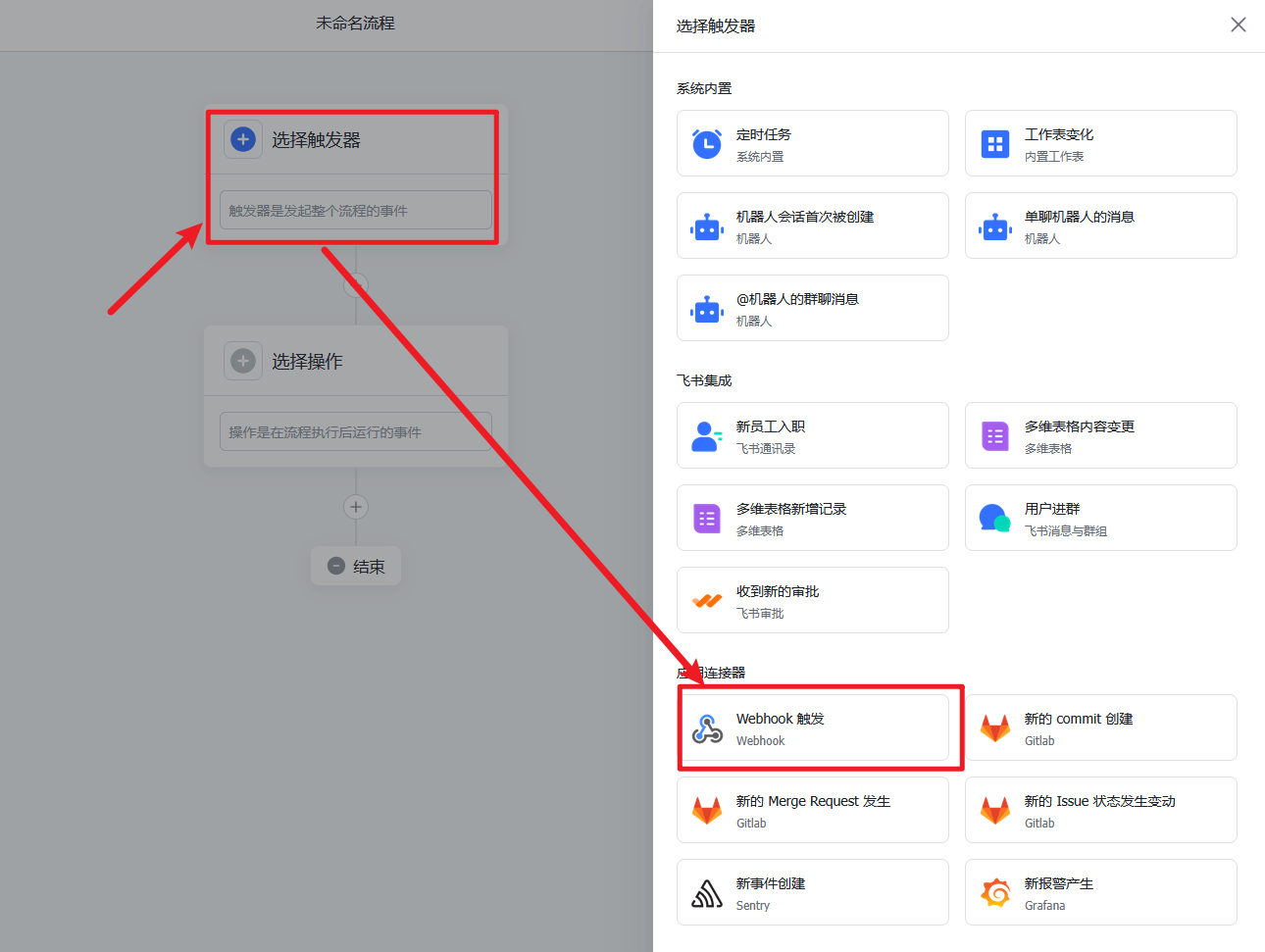
Task: Click the 新的 Issue 状态发生变动 title text
Action: (x=1100, y=801)
